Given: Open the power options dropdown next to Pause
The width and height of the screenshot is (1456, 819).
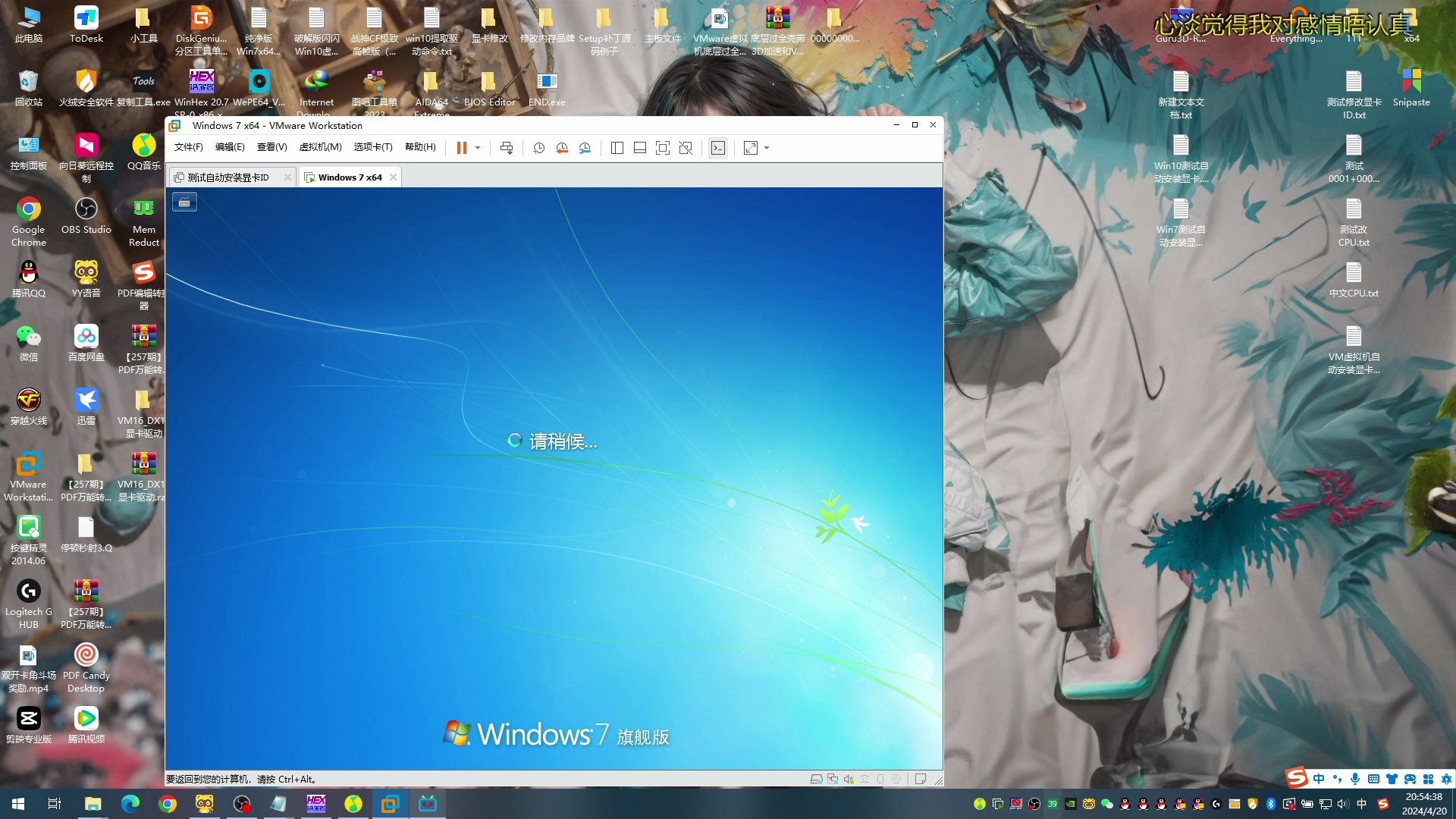Looking at the screenshot, I should click(x=478, y=148).
